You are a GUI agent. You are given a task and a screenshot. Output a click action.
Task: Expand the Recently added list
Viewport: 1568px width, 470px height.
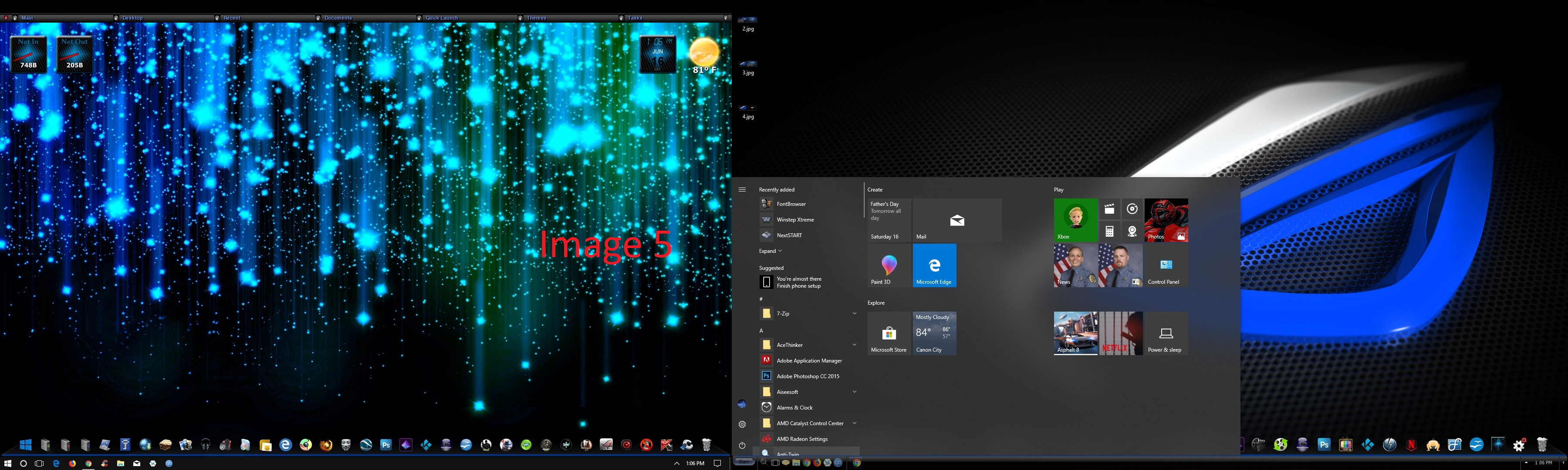tap(770, 251)
